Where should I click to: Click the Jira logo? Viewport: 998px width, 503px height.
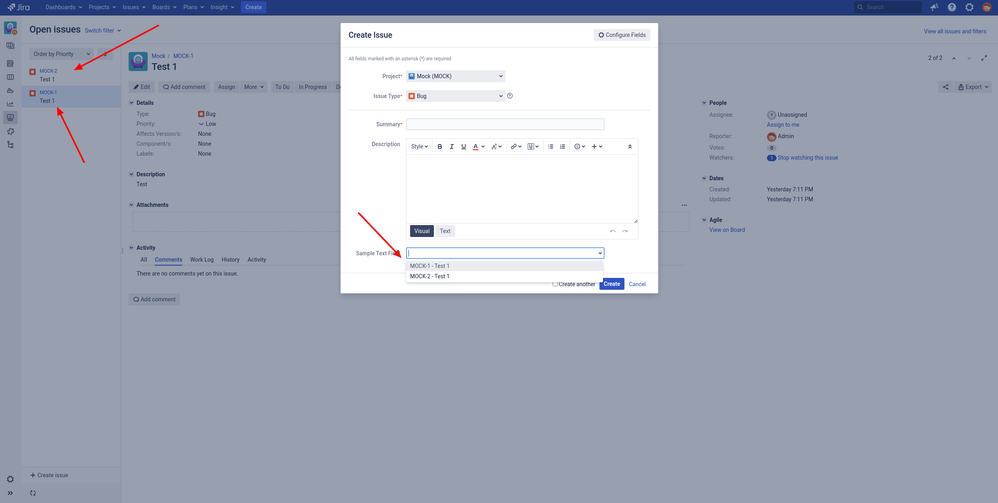[x=19, y=7]
